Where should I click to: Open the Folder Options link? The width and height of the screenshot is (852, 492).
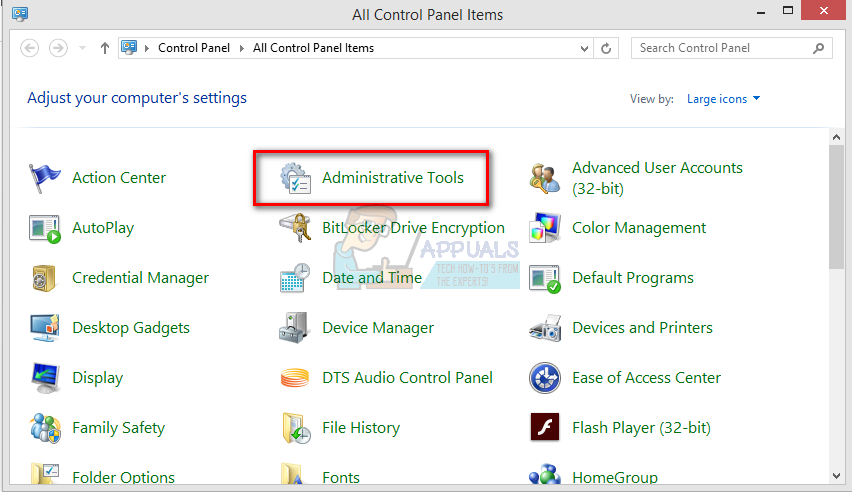click(123, 477)
